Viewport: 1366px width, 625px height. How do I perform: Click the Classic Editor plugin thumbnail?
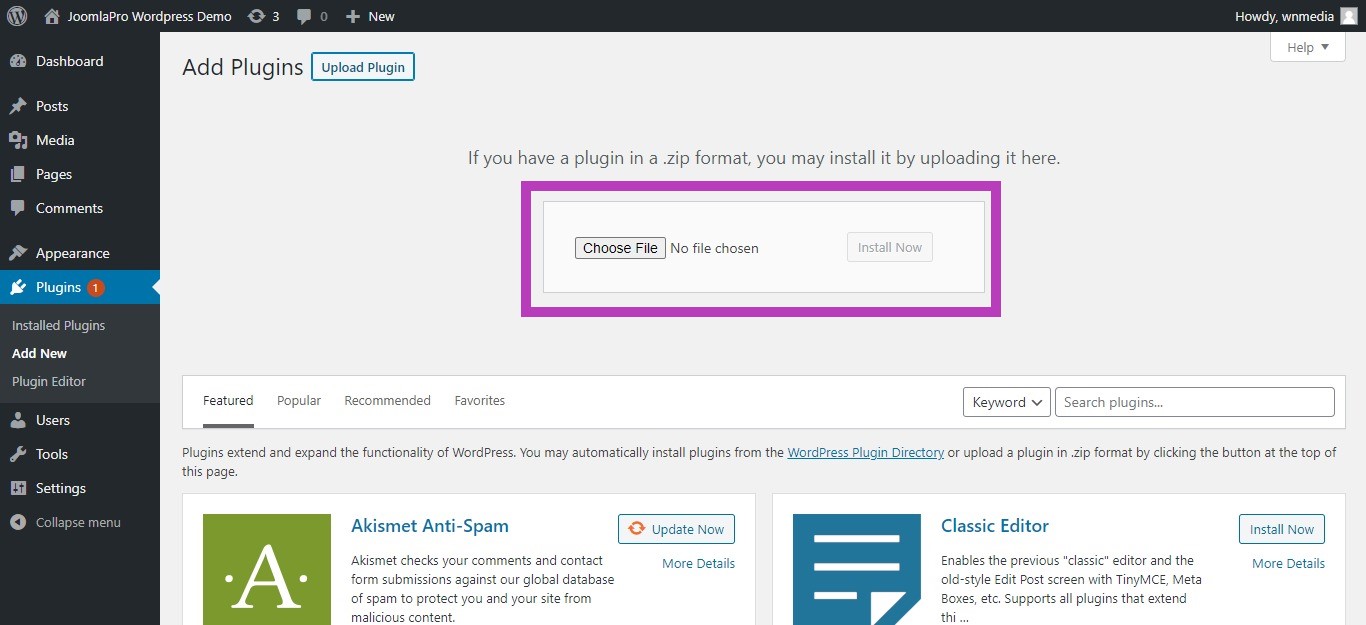pyautogui.click(x=857, y=569)
